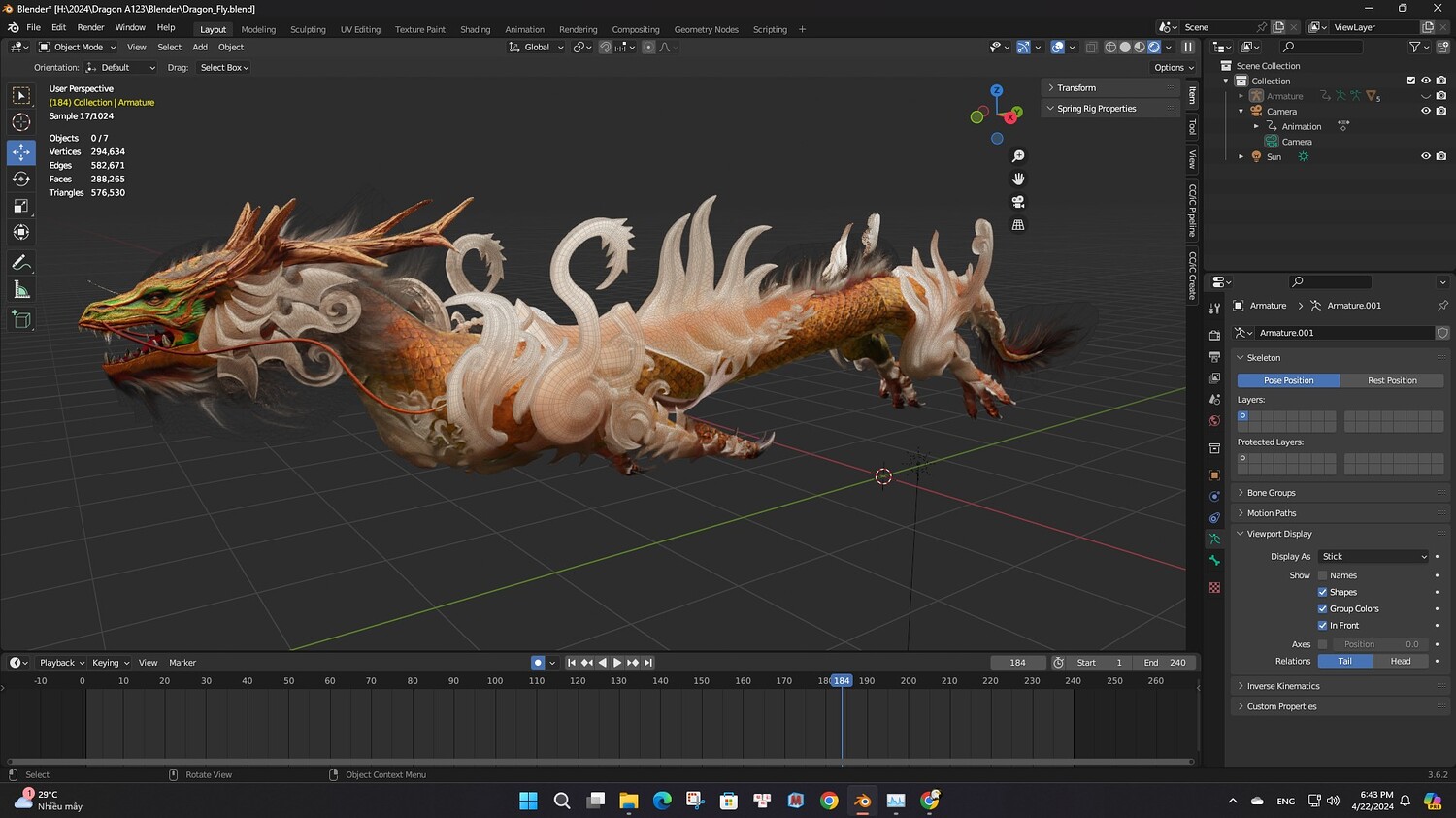Open the Display As Stick dropdown
1456x818 pixels.
click(x=1373, y=557)
